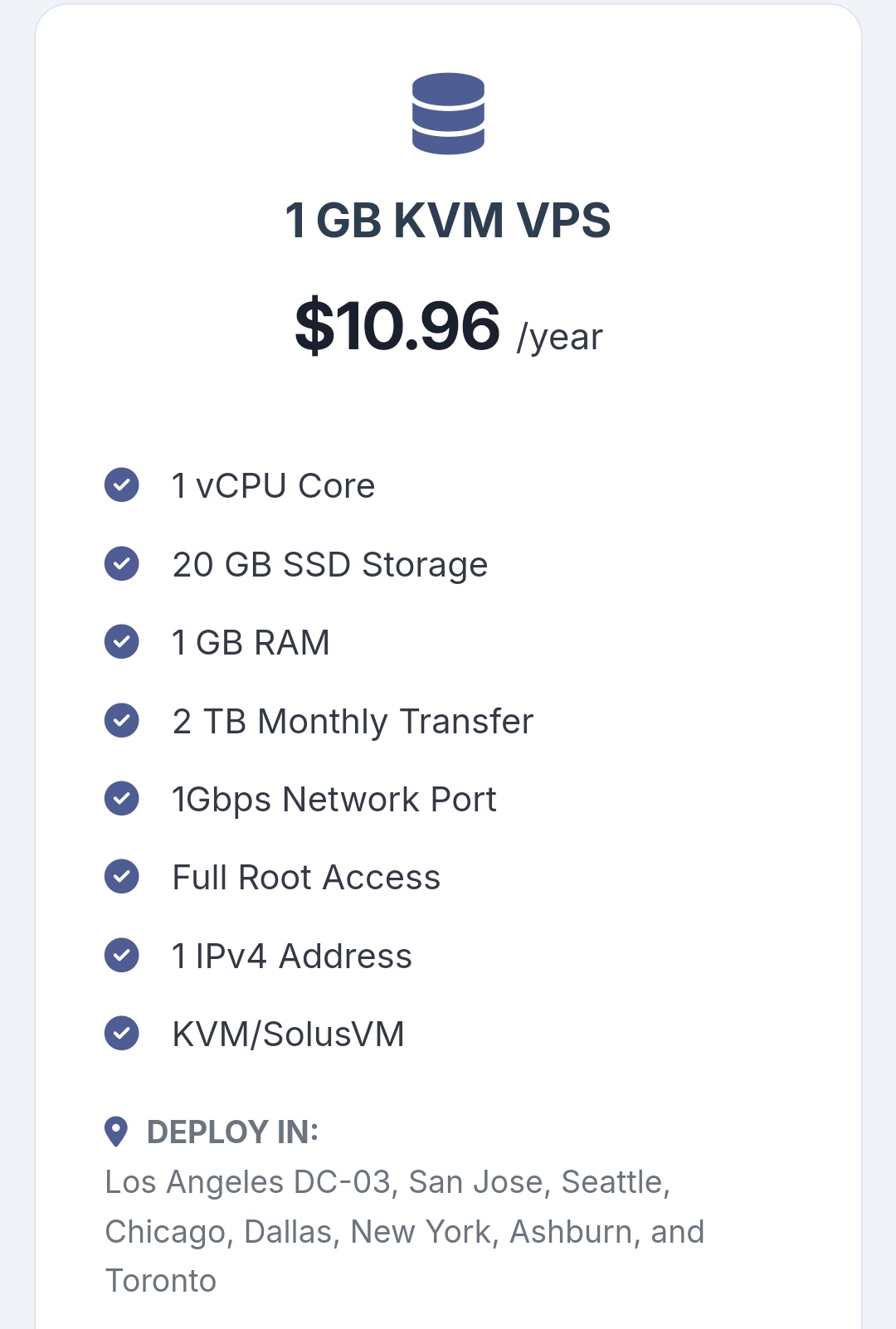Click the database stack icon
This screenshot has height=1329, width=896.
[448, 114]
